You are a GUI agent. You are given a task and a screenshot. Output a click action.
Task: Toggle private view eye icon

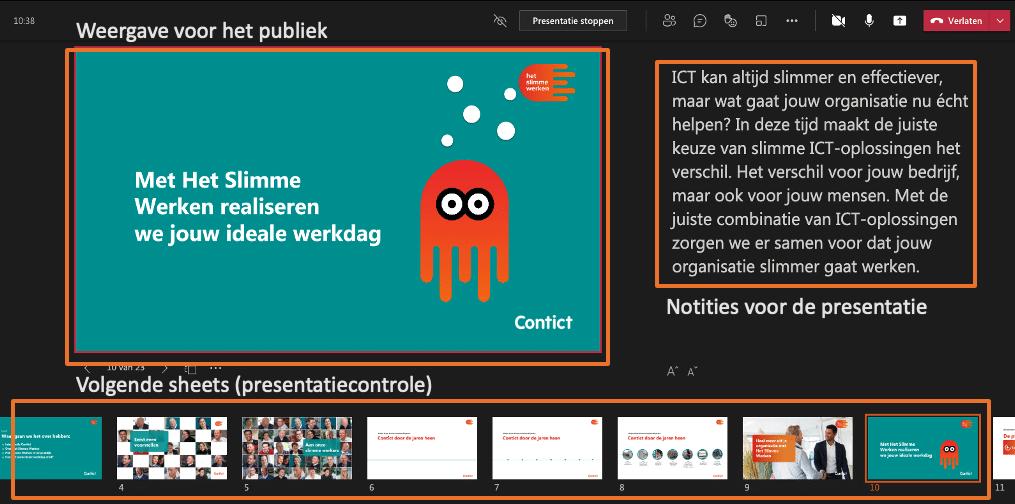pyautogui.click(x=501, y=20)
